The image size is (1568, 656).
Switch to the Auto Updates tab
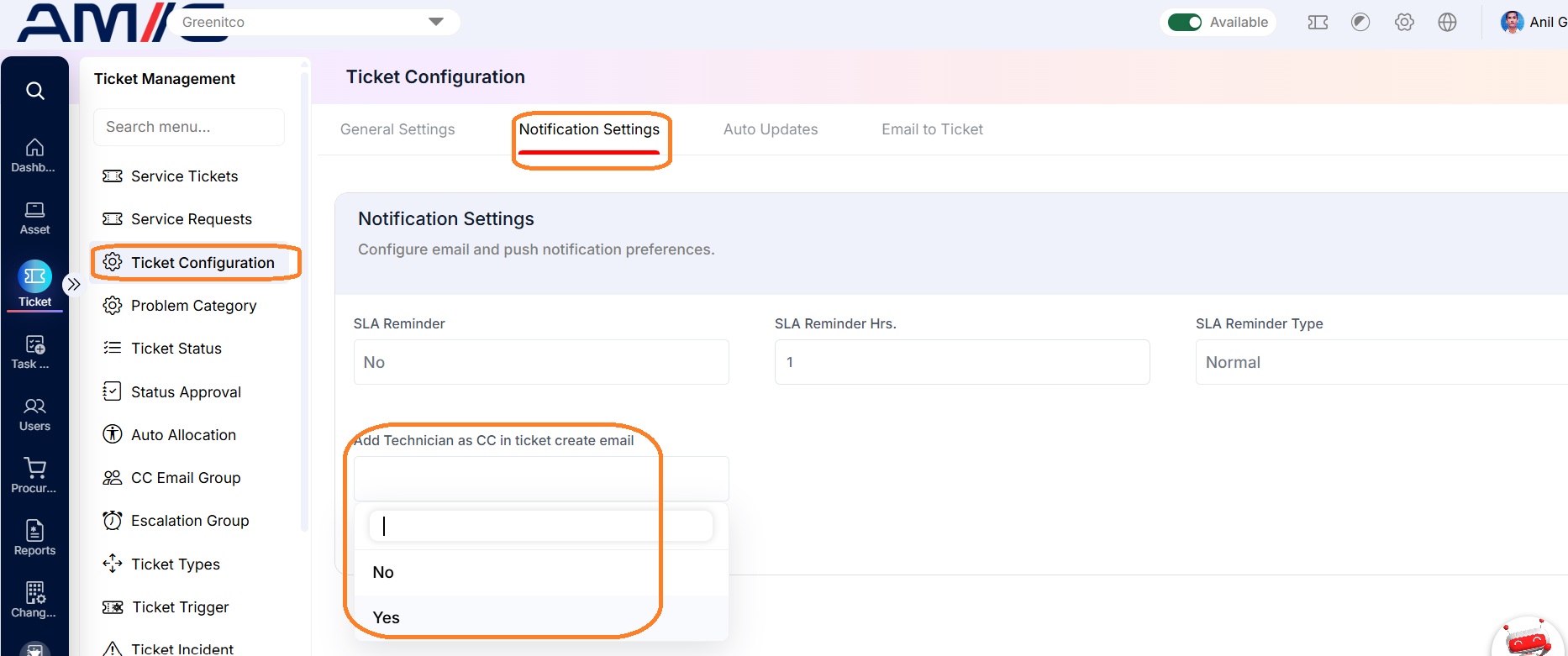coord(771,129)
